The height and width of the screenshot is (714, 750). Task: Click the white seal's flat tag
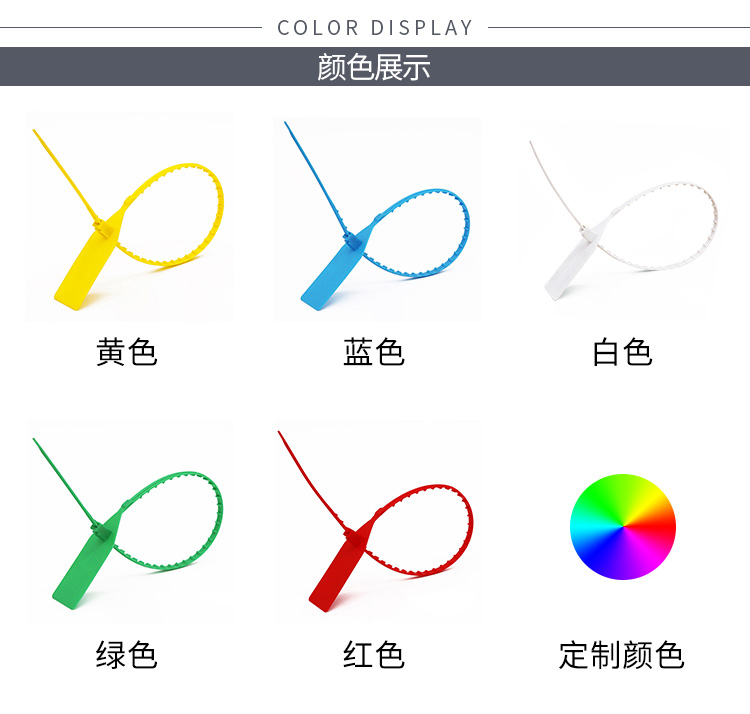point(575,261)
